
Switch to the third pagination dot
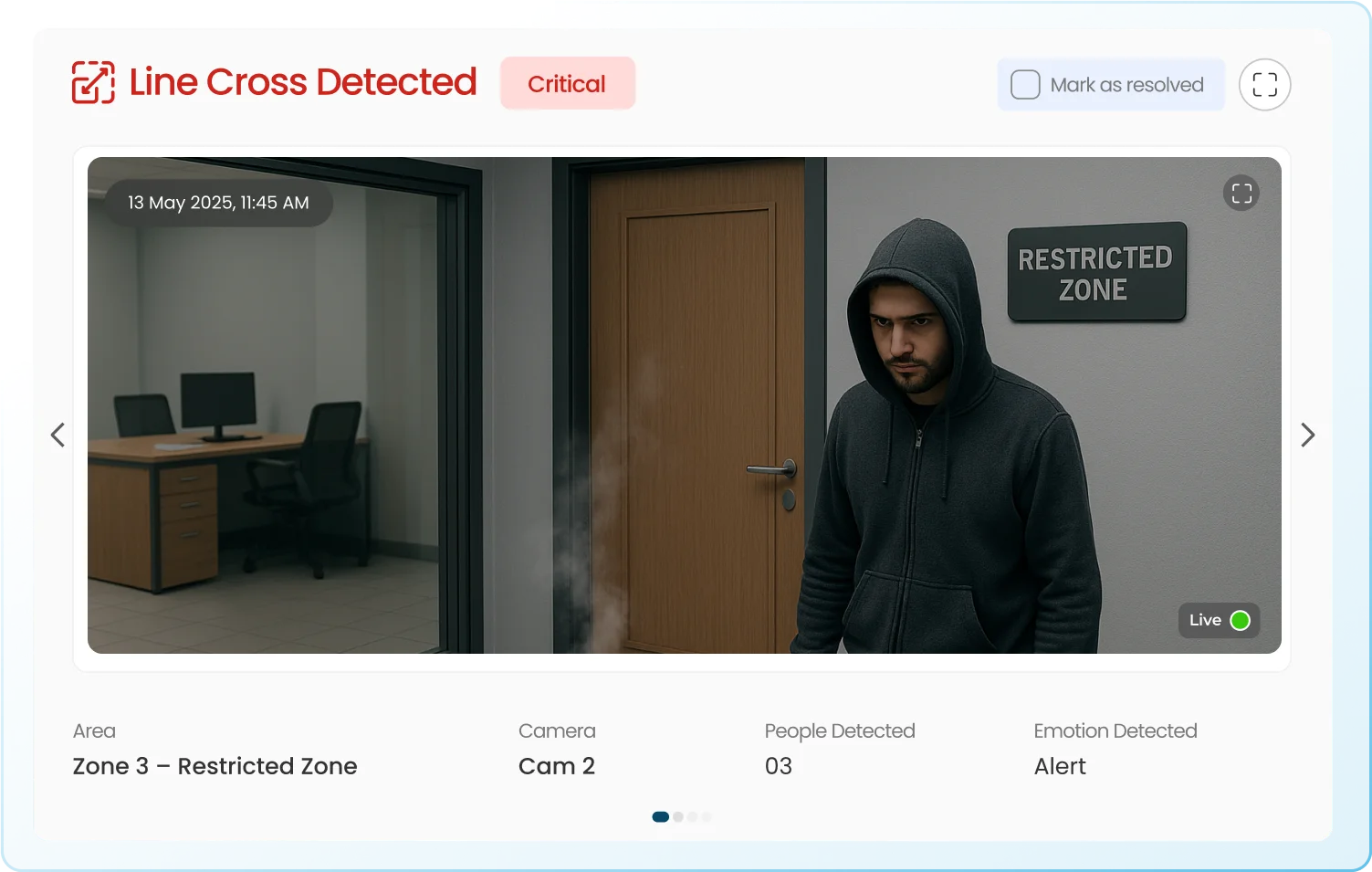693,817
